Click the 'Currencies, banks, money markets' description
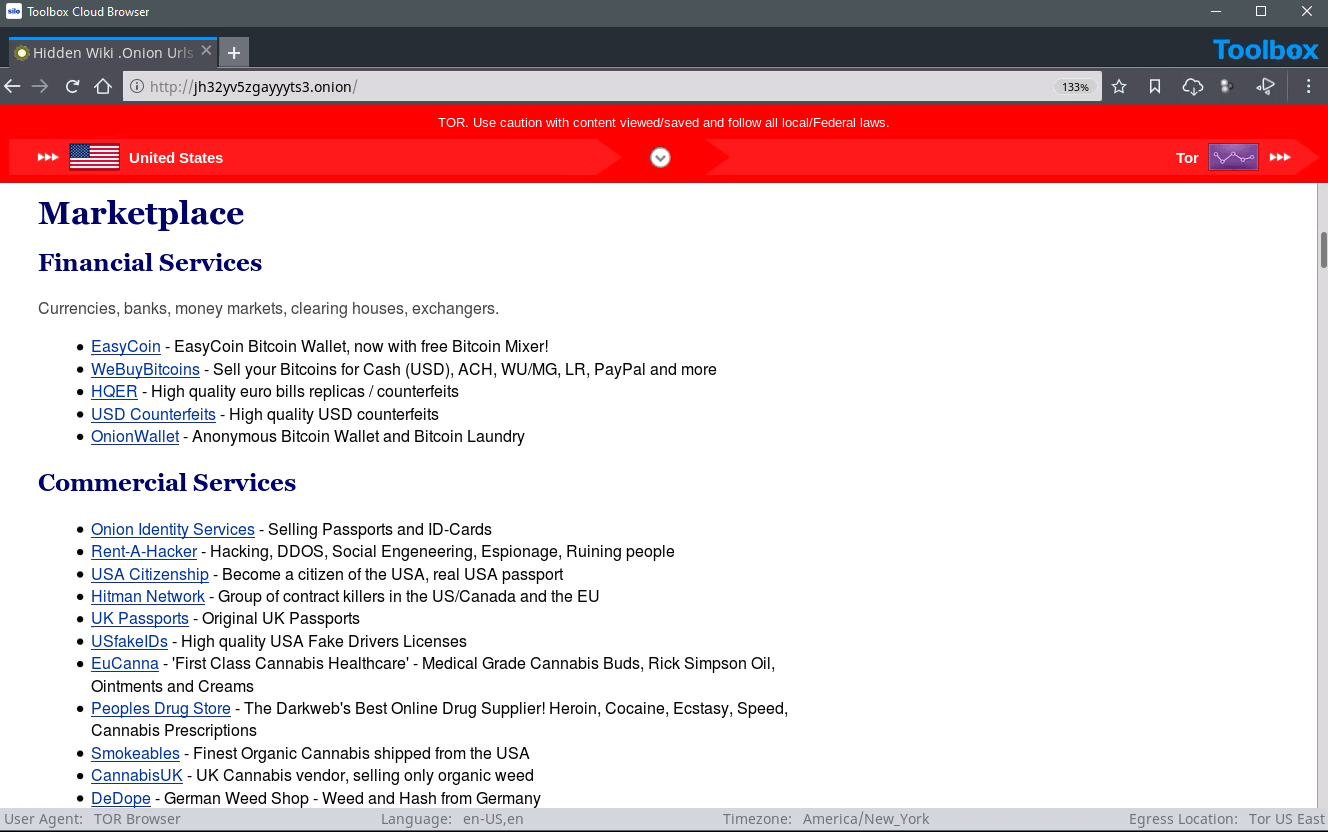1328x832 pixels. point(268,308)
